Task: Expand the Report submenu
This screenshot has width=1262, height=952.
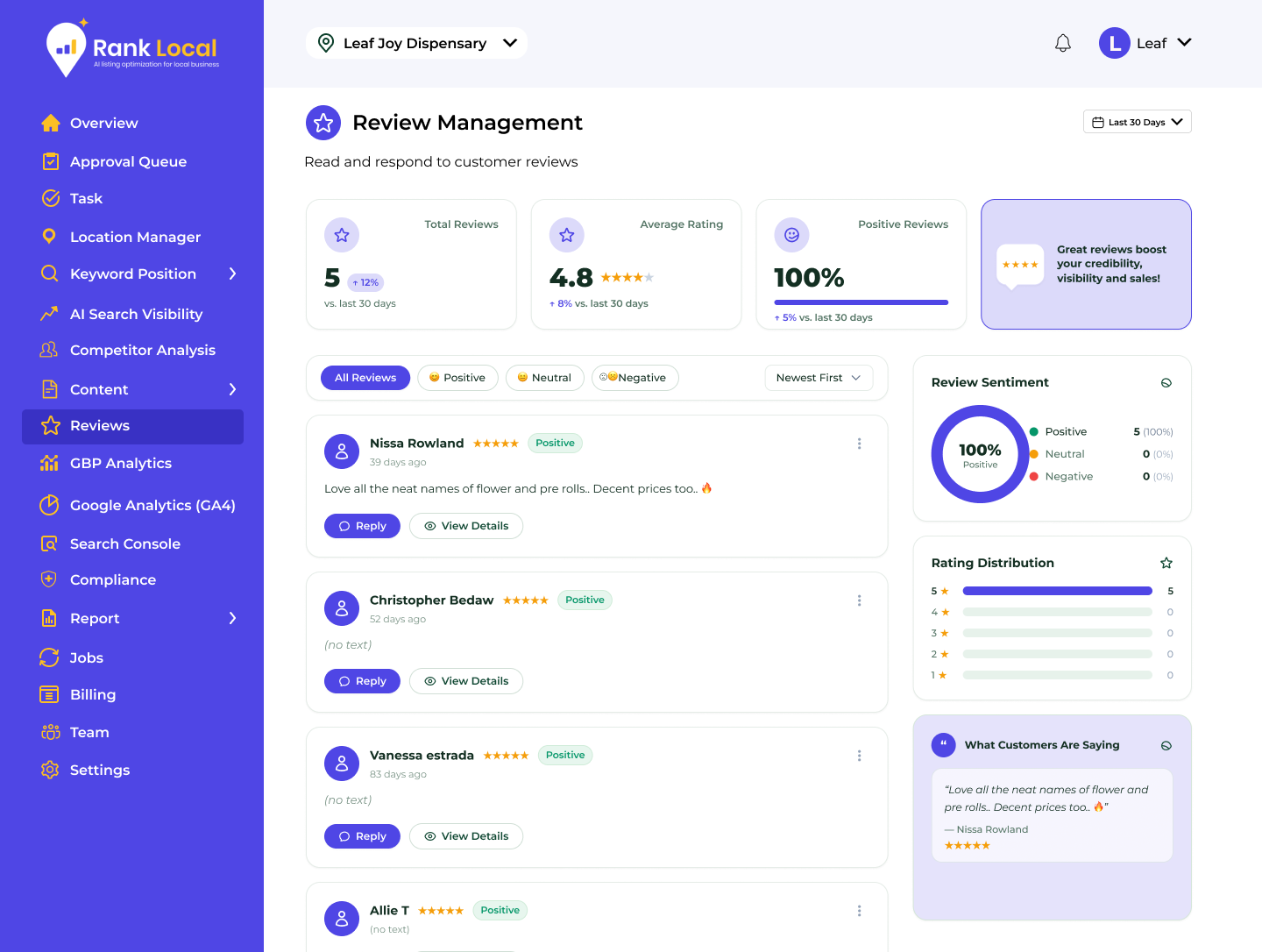Action: (232, 618)
